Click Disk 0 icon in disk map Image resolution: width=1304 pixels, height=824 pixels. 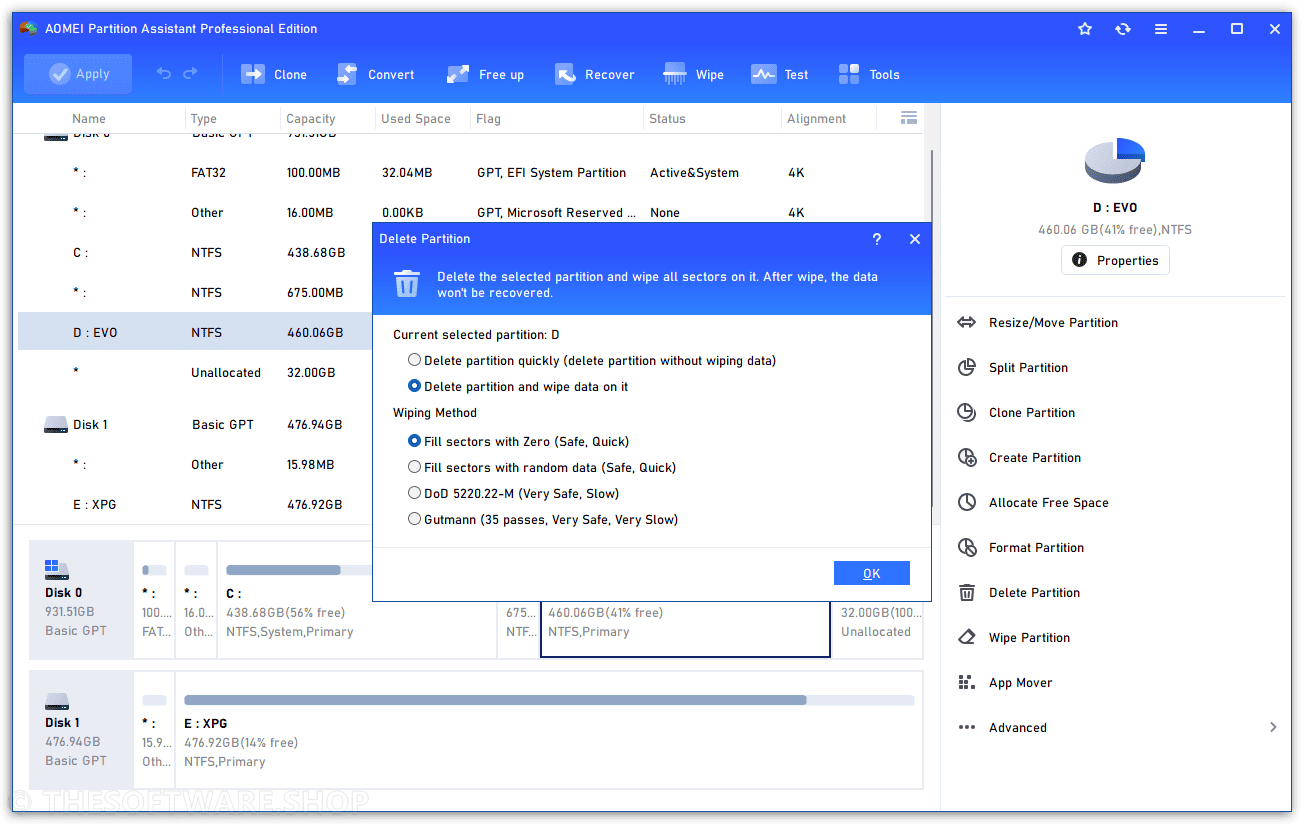click(x=57, y=570)
